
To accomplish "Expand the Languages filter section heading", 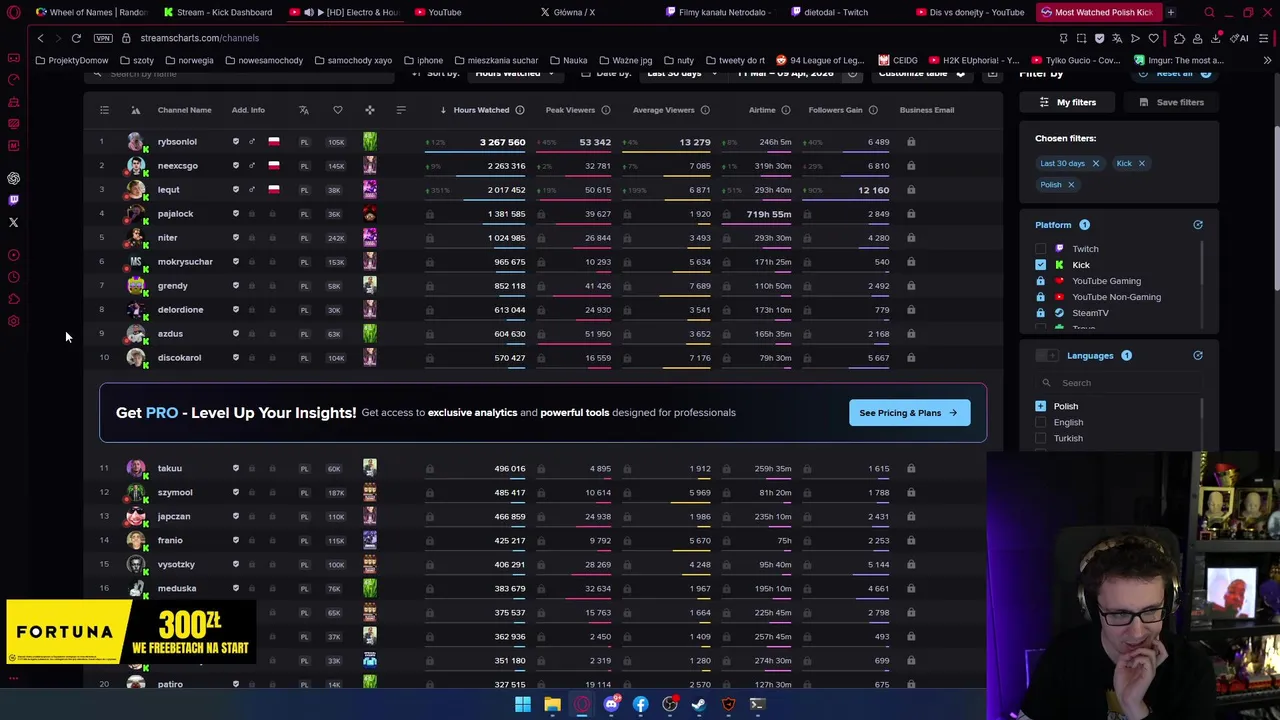I will click(x=1089, y=355).
